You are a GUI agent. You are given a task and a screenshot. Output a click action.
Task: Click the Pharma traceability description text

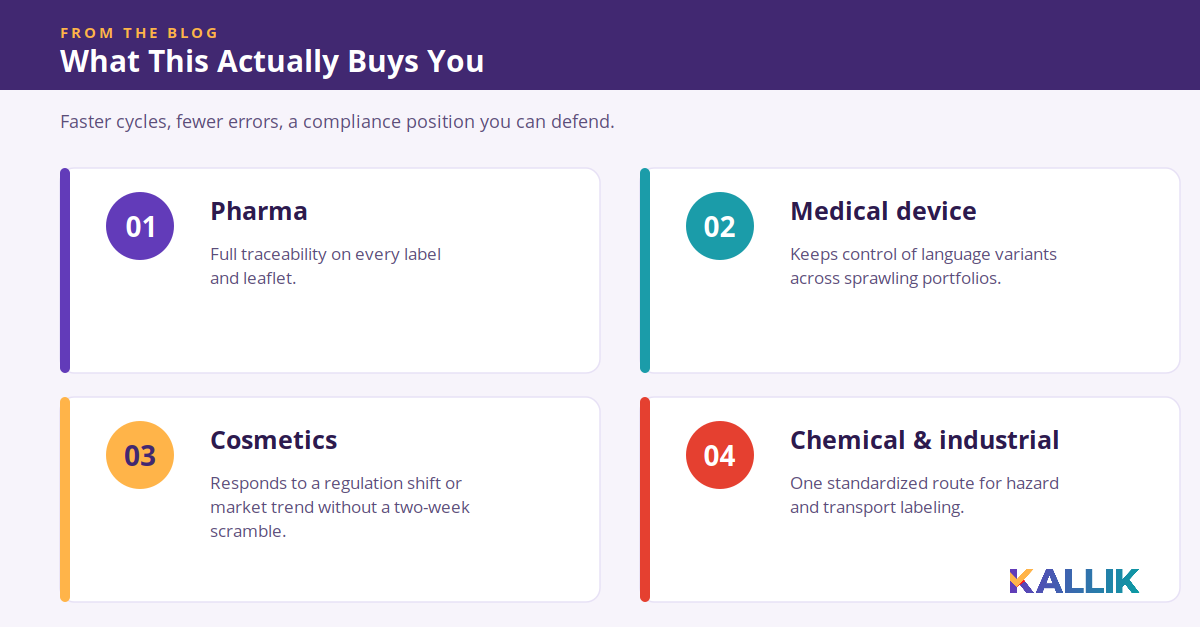click(325, 266)
